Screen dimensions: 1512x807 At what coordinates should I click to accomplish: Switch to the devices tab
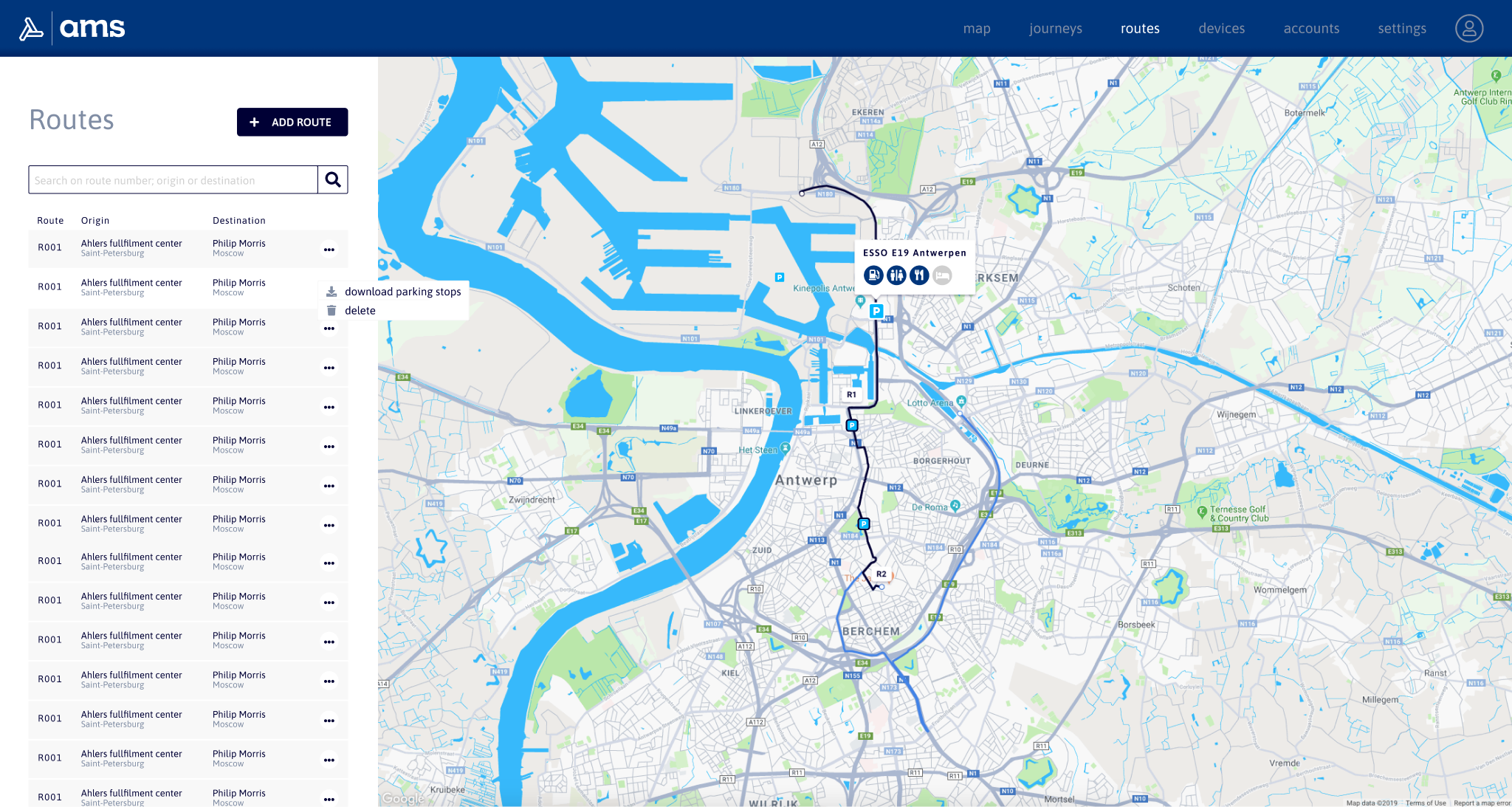1222,28
